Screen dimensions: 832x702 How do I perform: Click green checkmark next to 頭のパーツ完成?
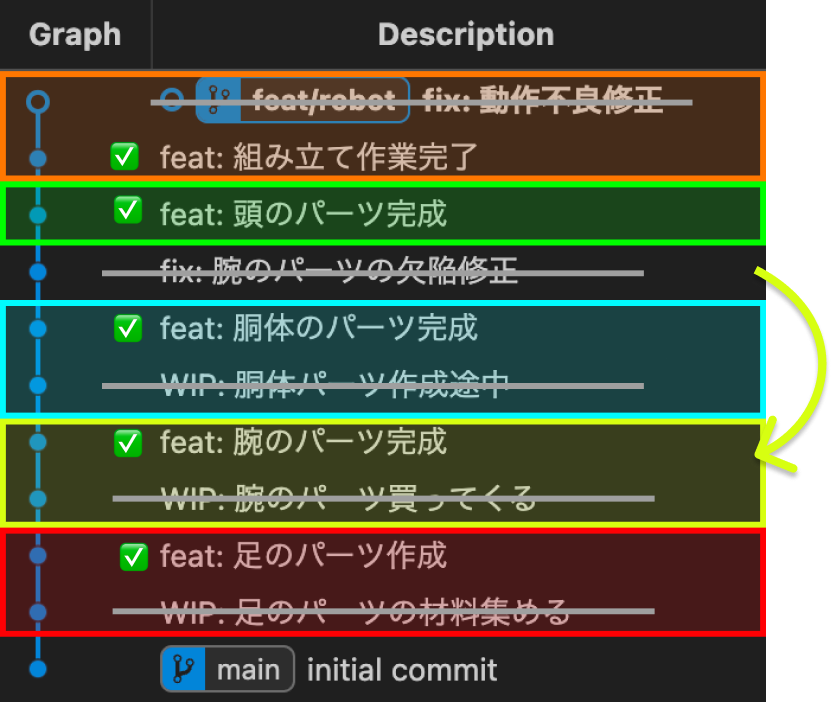point(128,210)
